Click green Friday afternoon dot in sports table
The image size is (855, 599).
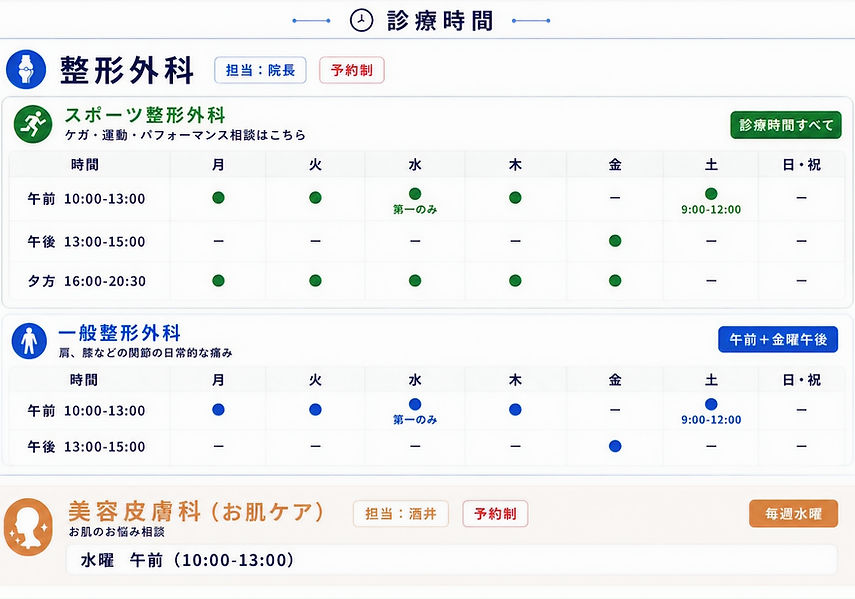point(615,241)
